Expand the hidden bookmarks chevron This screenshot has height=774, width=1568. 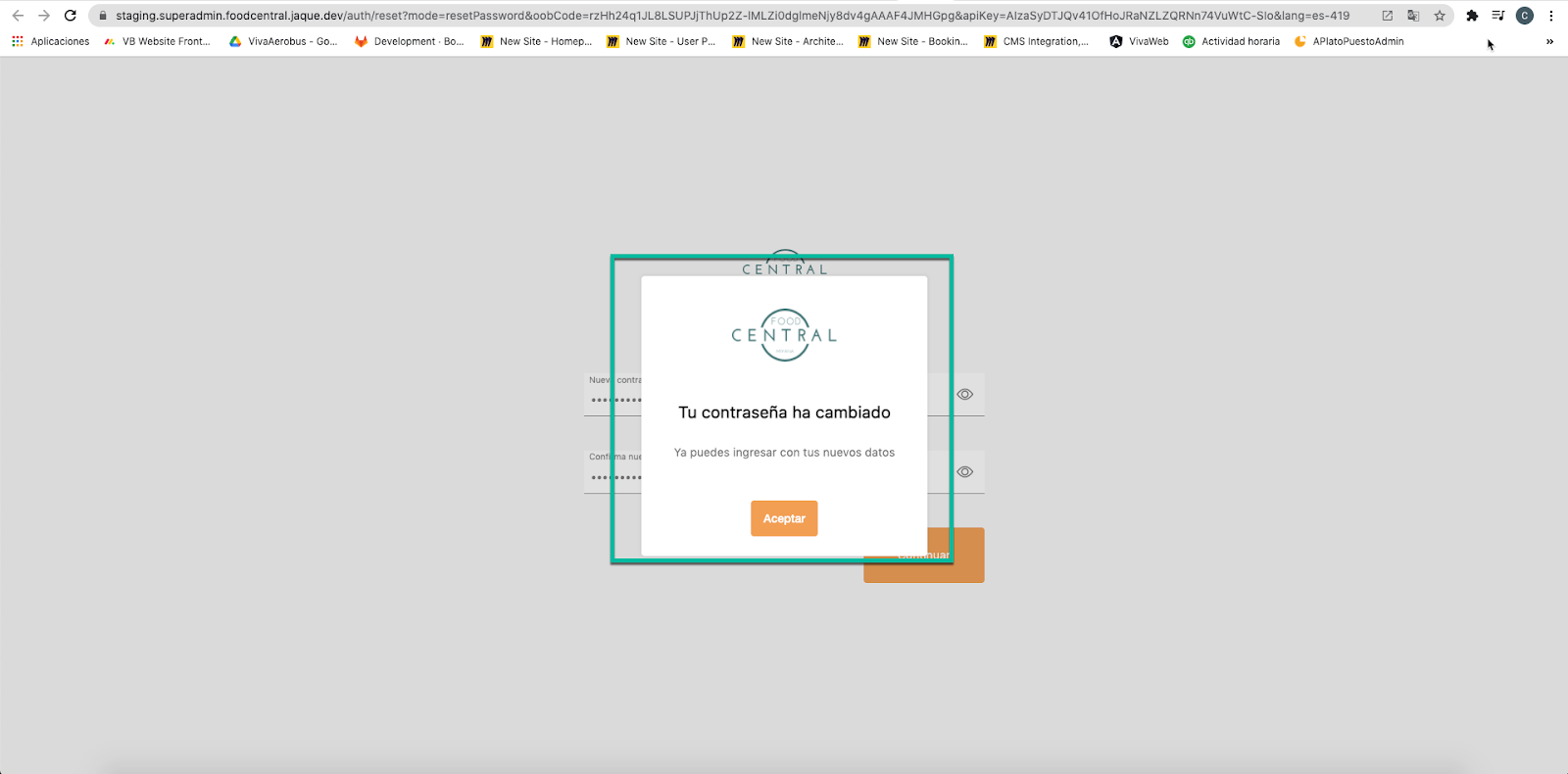1549,41
